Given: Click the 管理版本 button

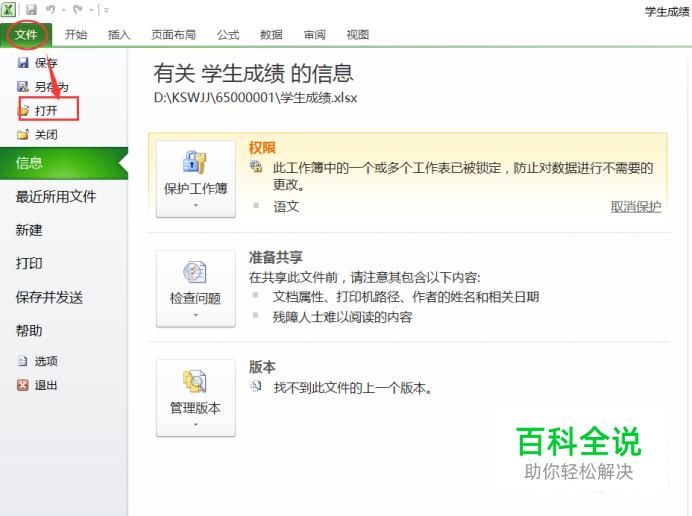Looking at the screenshot, I should tap(196, 398).
